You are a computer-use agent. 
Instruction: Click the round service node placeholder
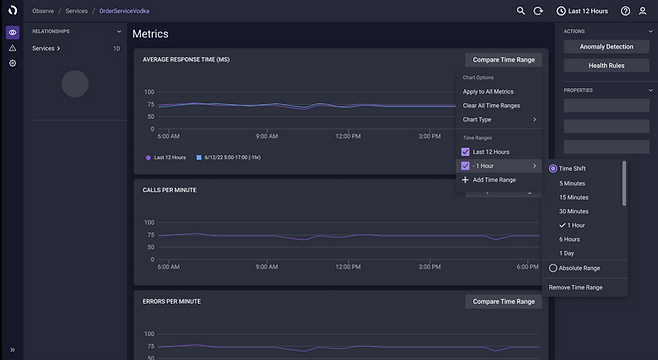[75, 84]
